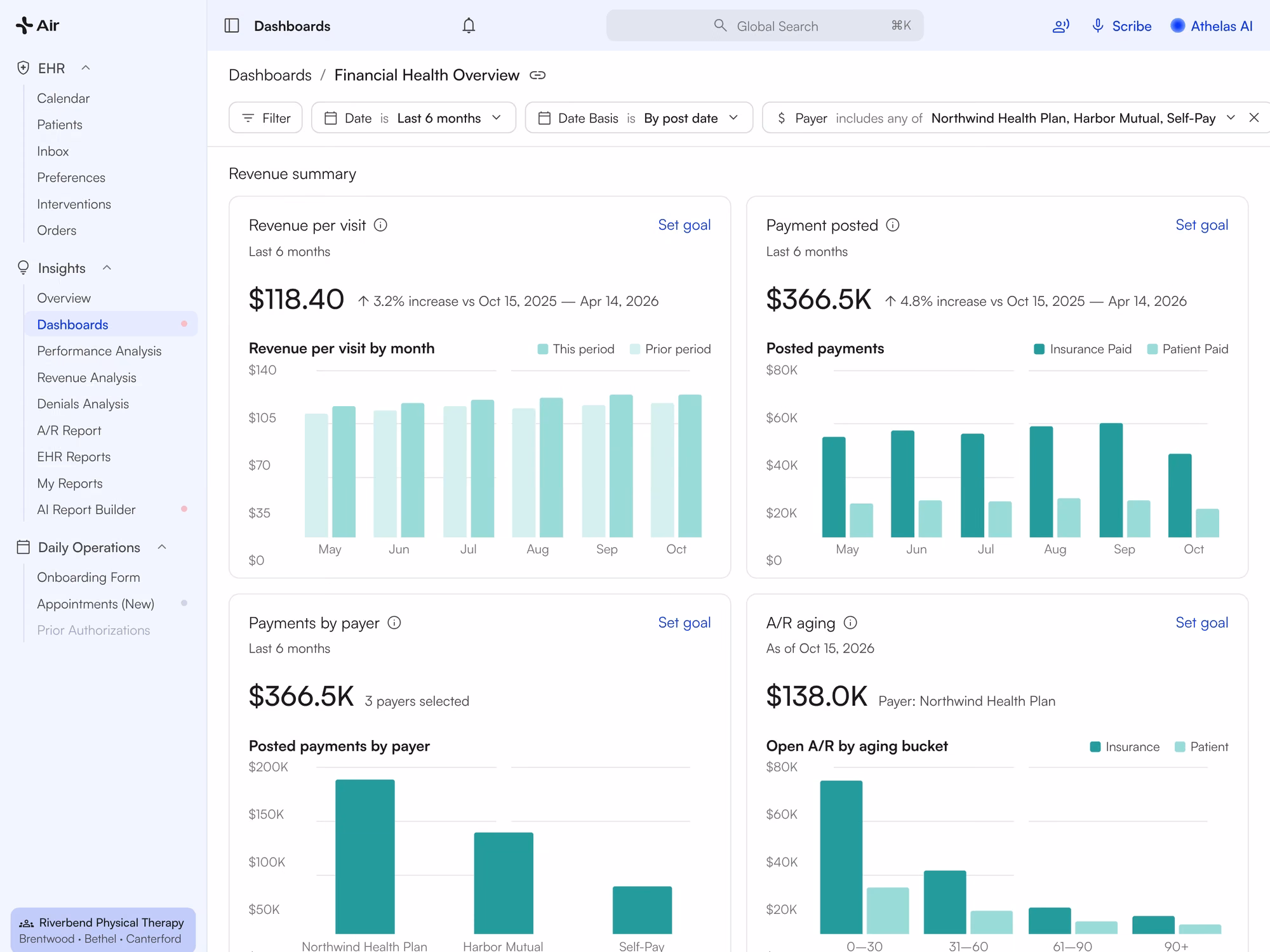Open Denials Analysis page
The width and height of the screenshot is (1270, 952).
(x=83, y=404)
